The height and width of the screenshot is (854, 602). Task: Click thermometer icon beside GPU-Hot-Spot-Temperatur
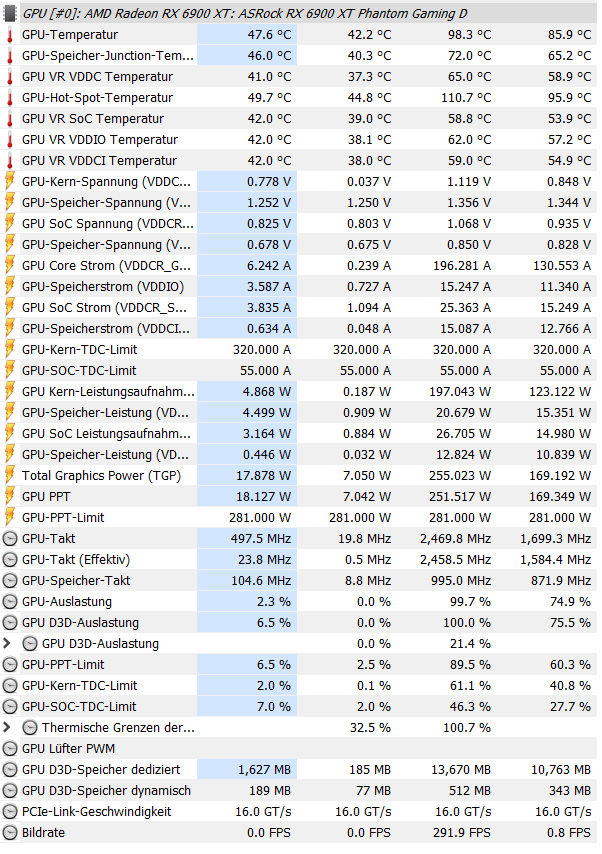coord(10,98)
